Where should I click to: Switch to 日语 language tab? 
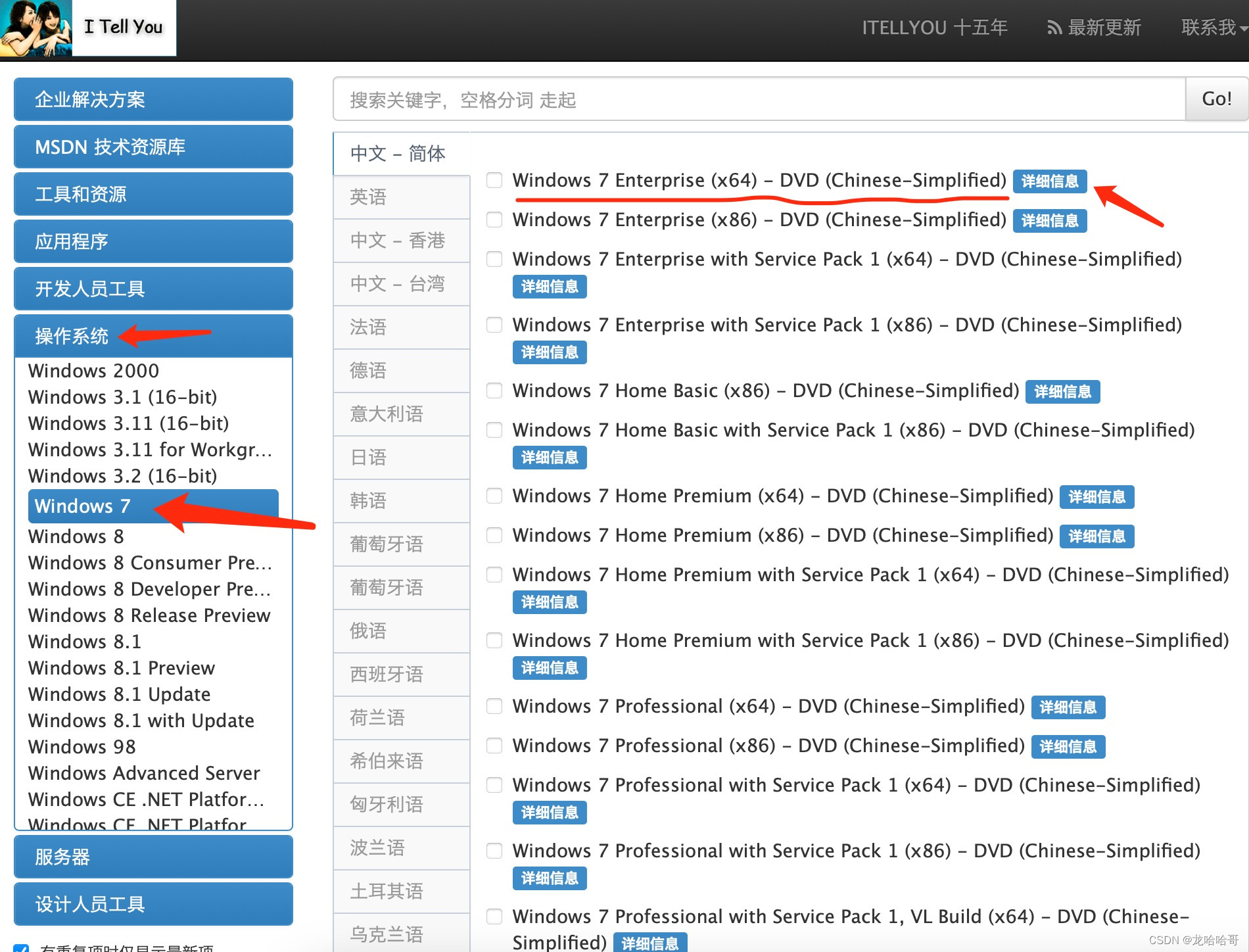tap(401, 458)
